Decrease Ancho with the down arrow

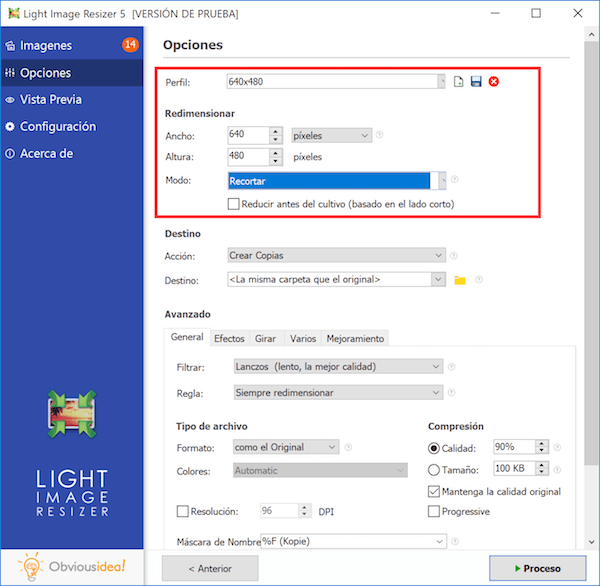[276, 140]
